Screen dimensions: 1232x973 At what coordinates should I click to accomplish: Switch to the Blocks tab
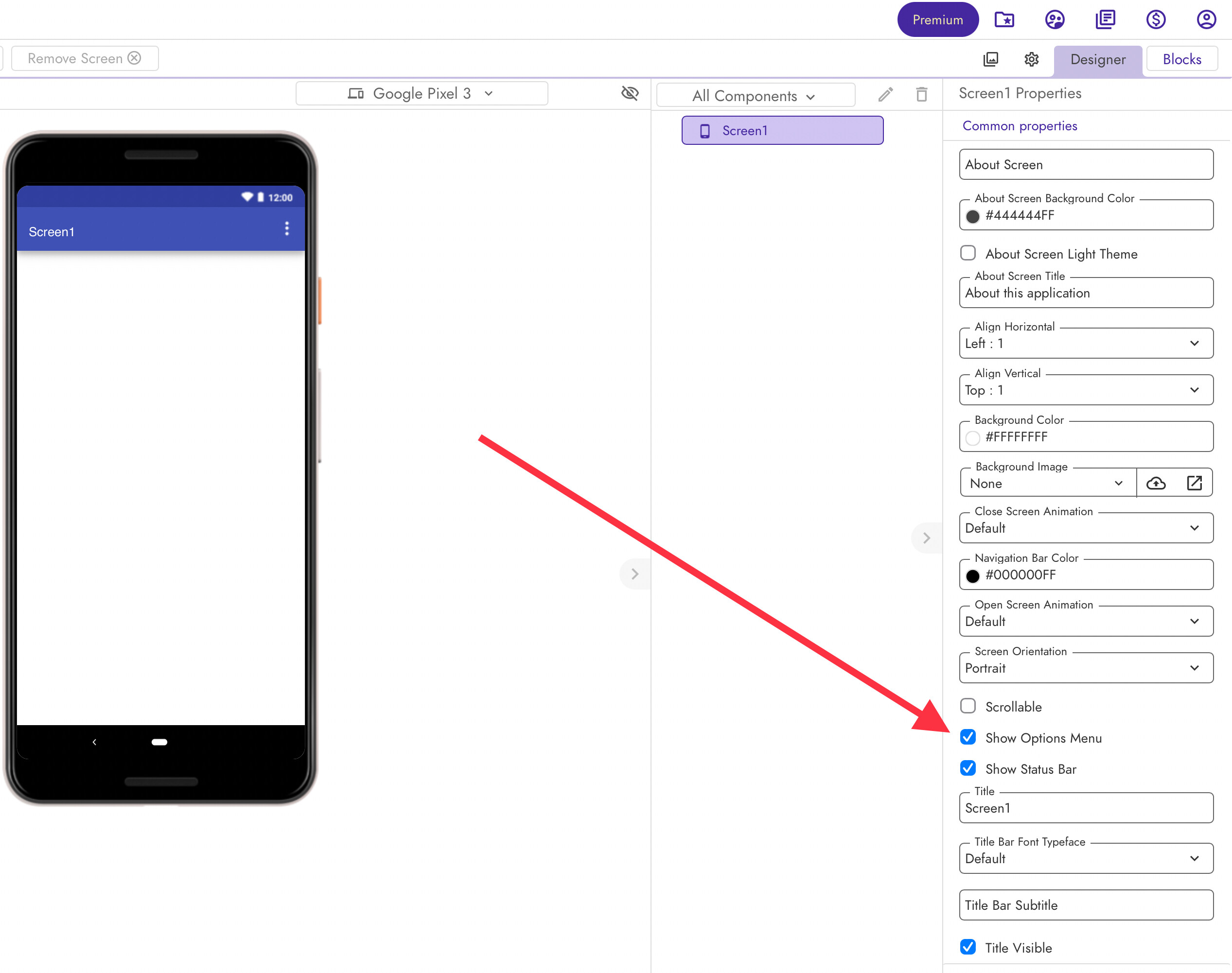(1181, 59)
